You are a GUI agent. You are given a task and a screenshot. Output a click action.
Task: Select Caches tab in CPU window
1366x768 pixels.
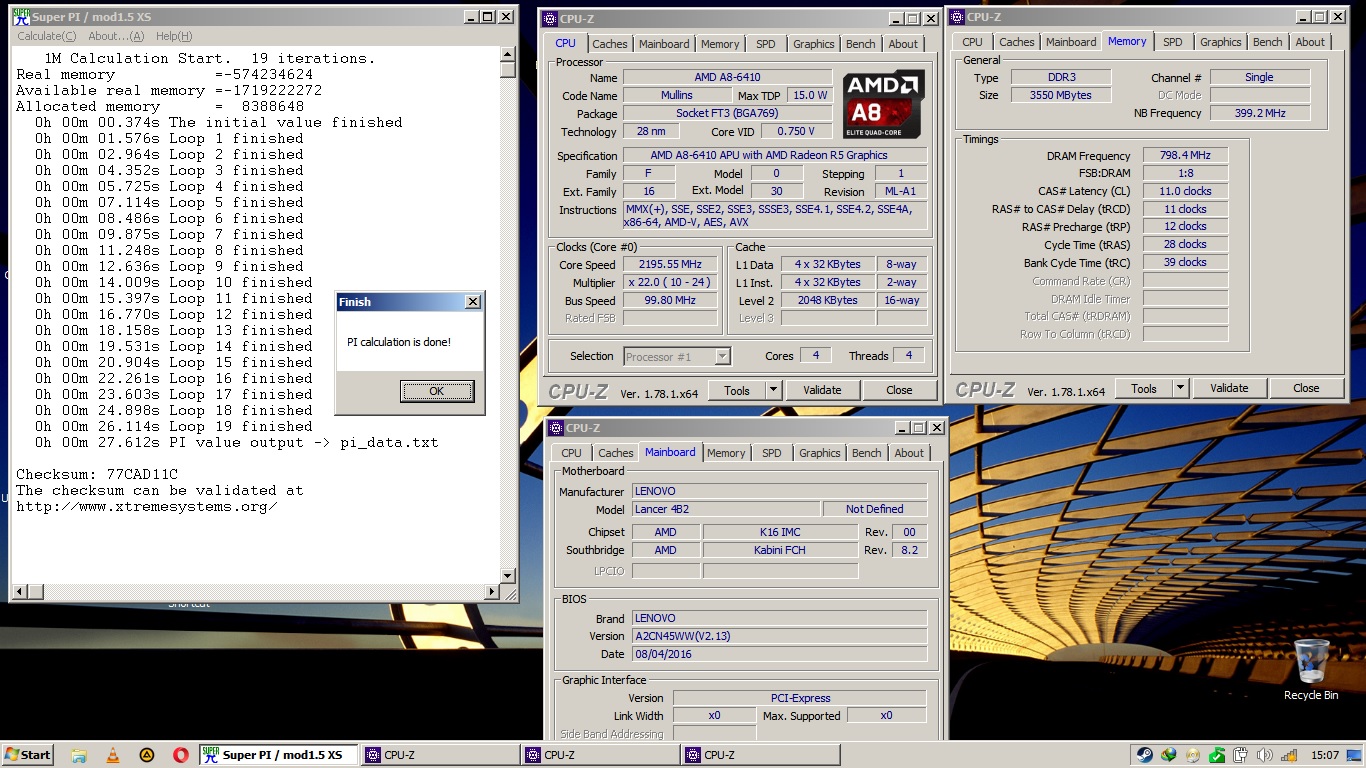[609, 44]
